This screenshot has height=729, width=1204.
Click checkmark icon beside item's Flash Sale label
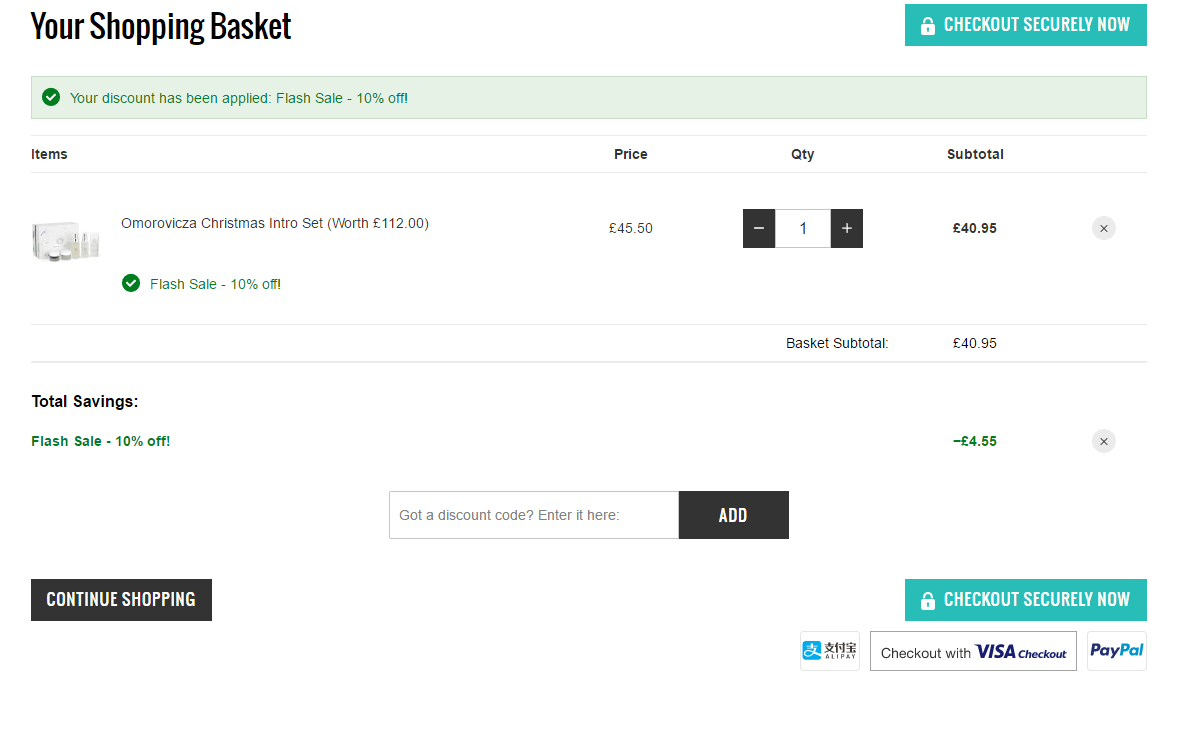pyautogui.click(x=131, y=283)
